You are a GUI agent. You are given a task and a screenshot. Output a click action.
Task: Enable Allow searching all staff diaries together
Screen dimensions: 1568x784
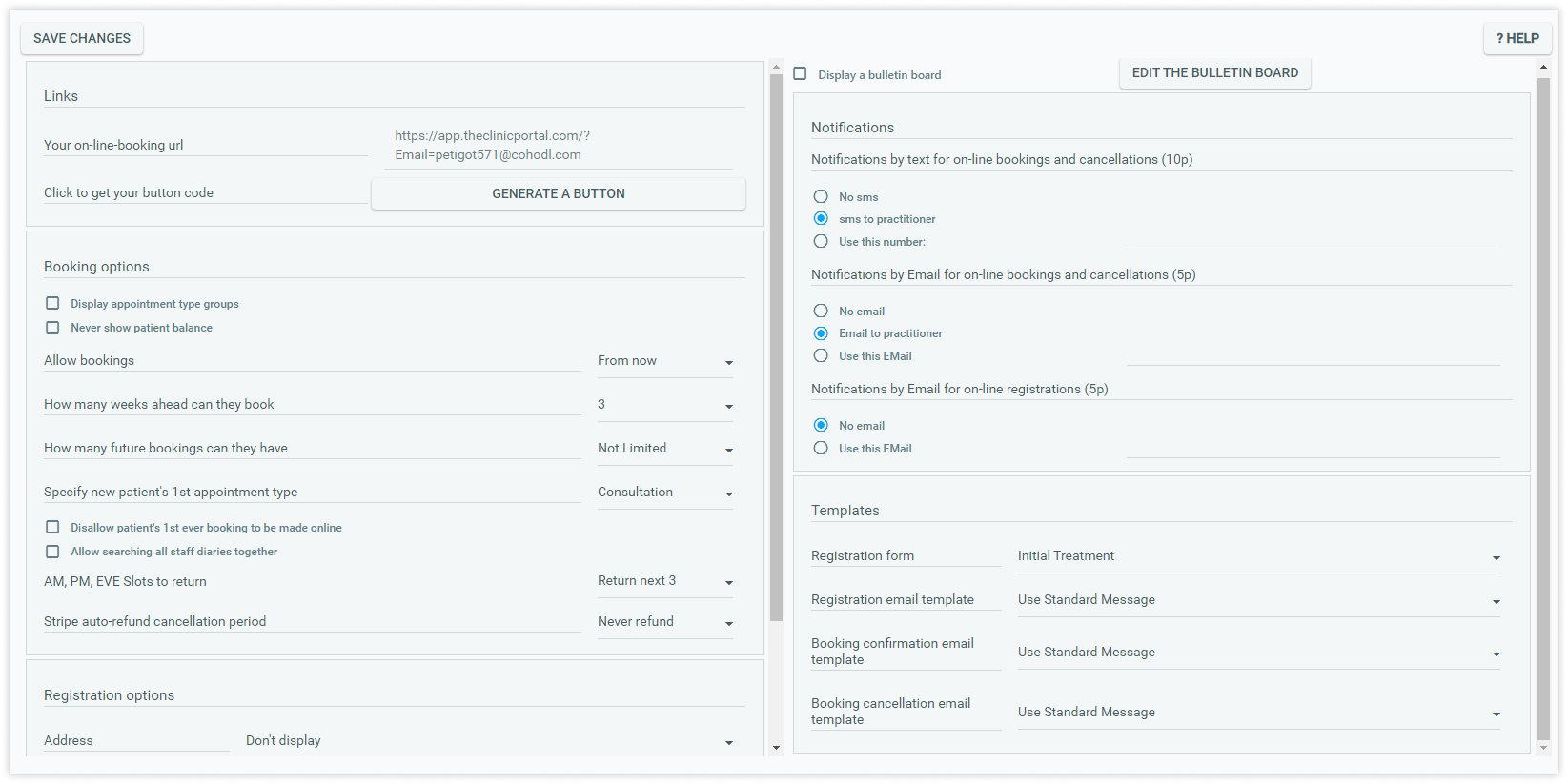[x=52, y=551]
